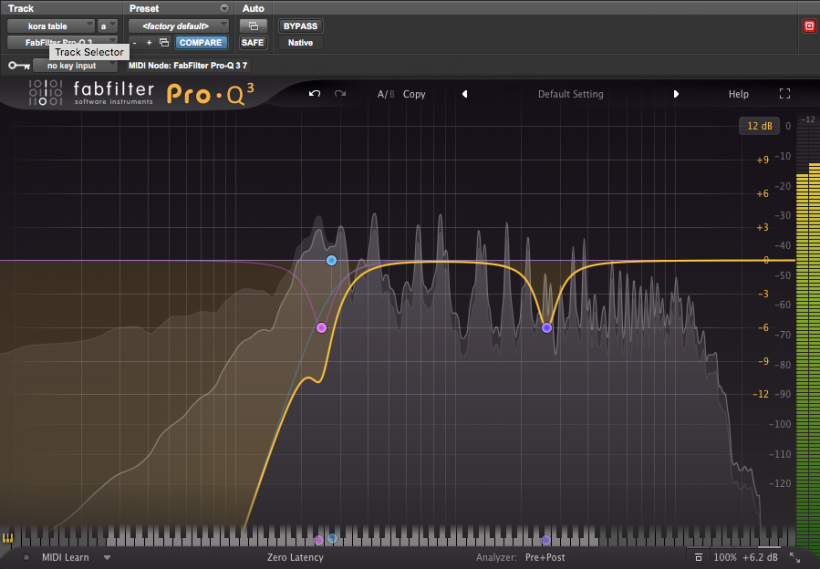Click the Copy A to B button

[x=414, y=94]
